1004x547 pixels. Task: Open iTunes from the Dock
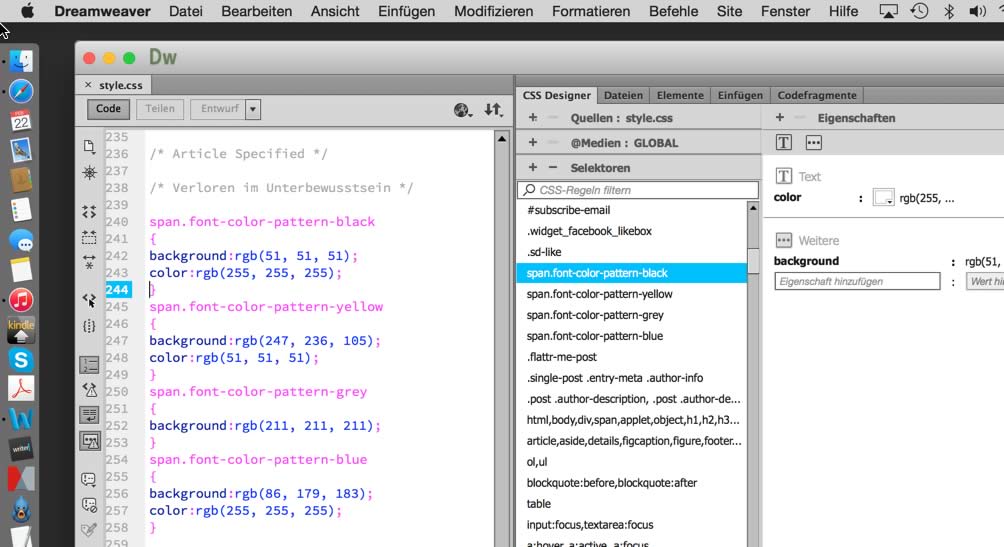tap(21, 300)
